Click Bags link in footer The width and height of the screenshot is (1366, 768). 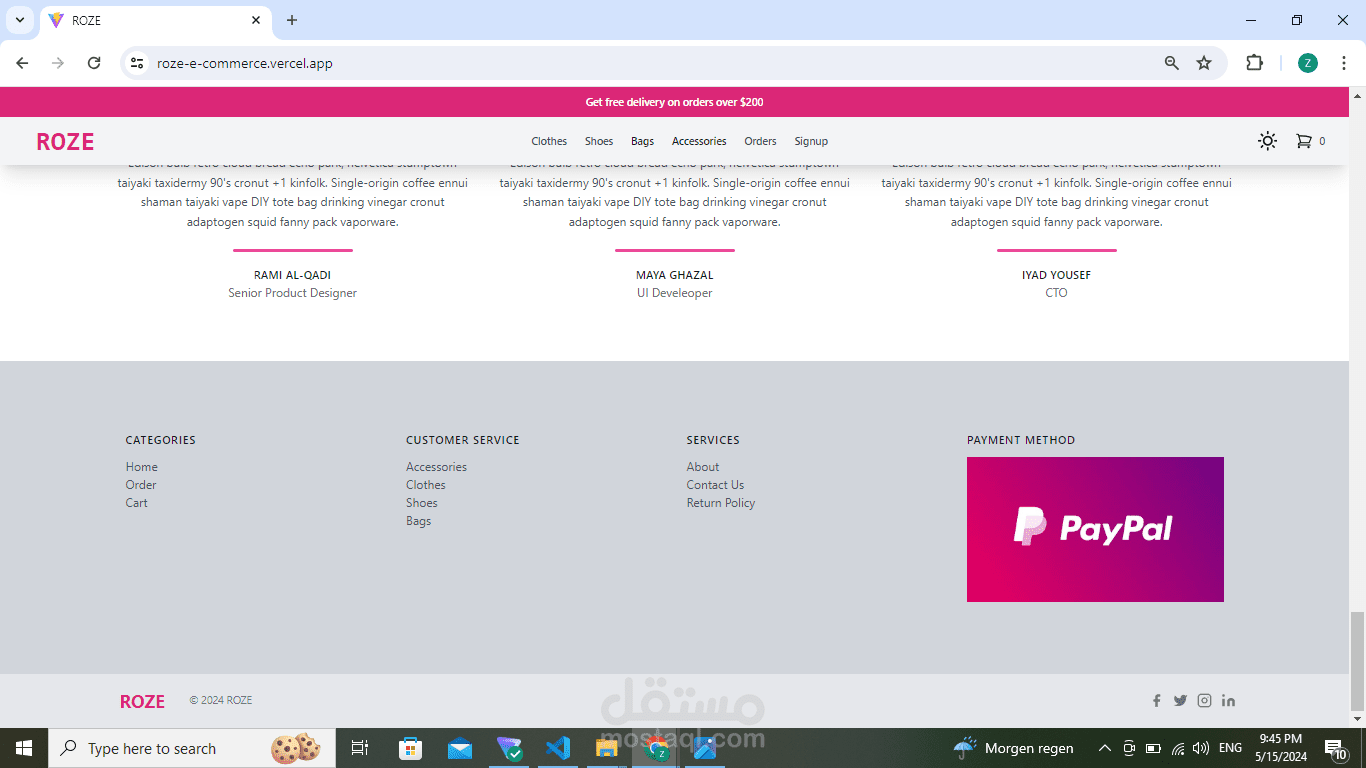click(419, 521)
